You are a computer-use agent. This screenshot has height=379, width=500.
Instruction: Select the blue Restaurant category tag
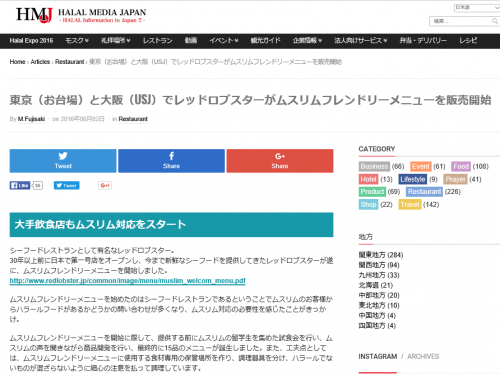[424, 192]
